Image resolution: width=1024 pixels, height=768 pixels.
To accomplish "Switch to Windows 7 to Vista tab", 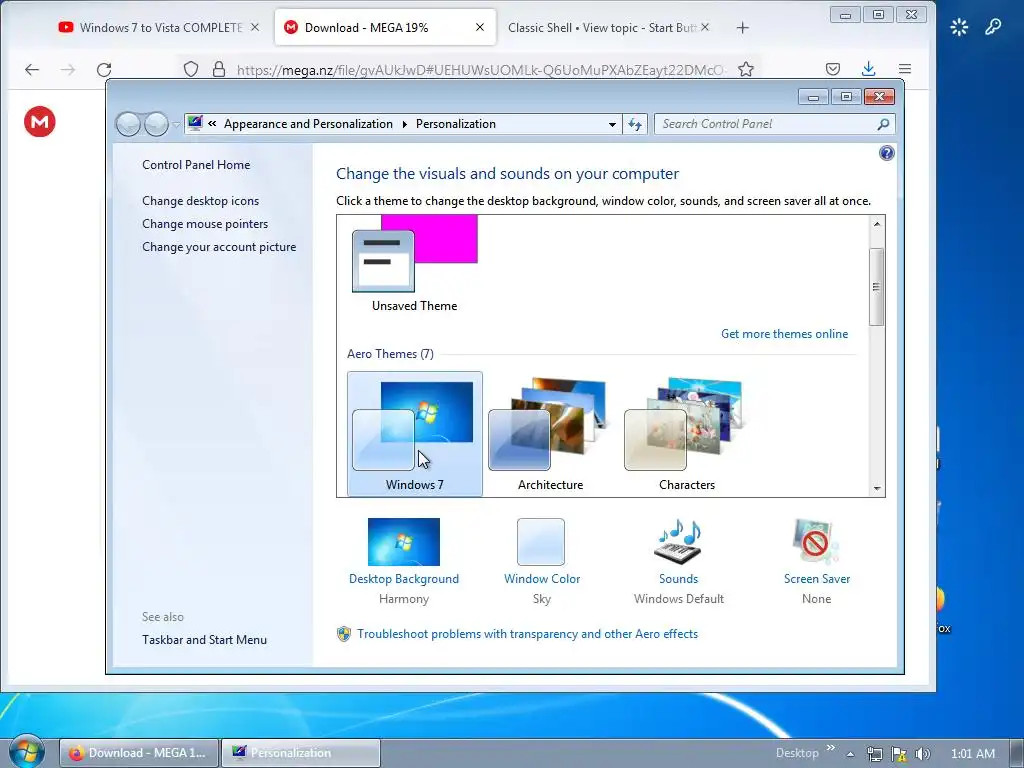I will click(160, 27).
